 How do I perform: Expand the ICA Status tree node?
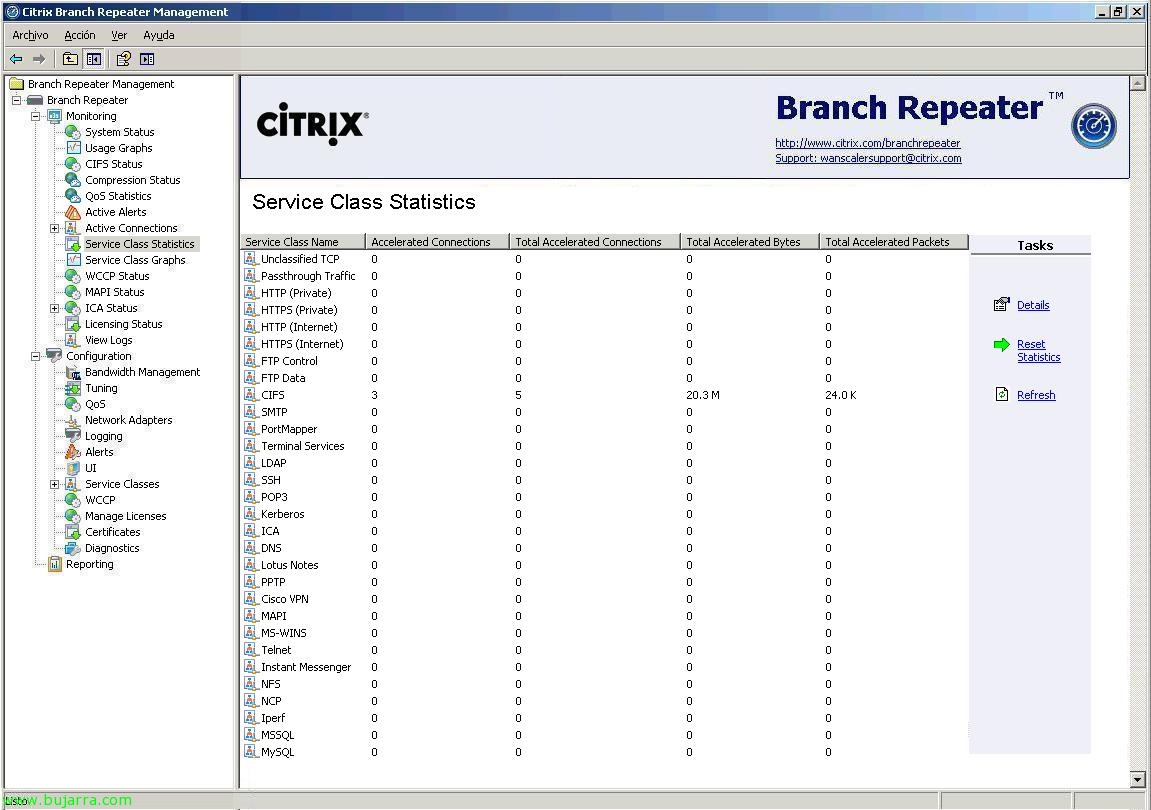(54, 308)
